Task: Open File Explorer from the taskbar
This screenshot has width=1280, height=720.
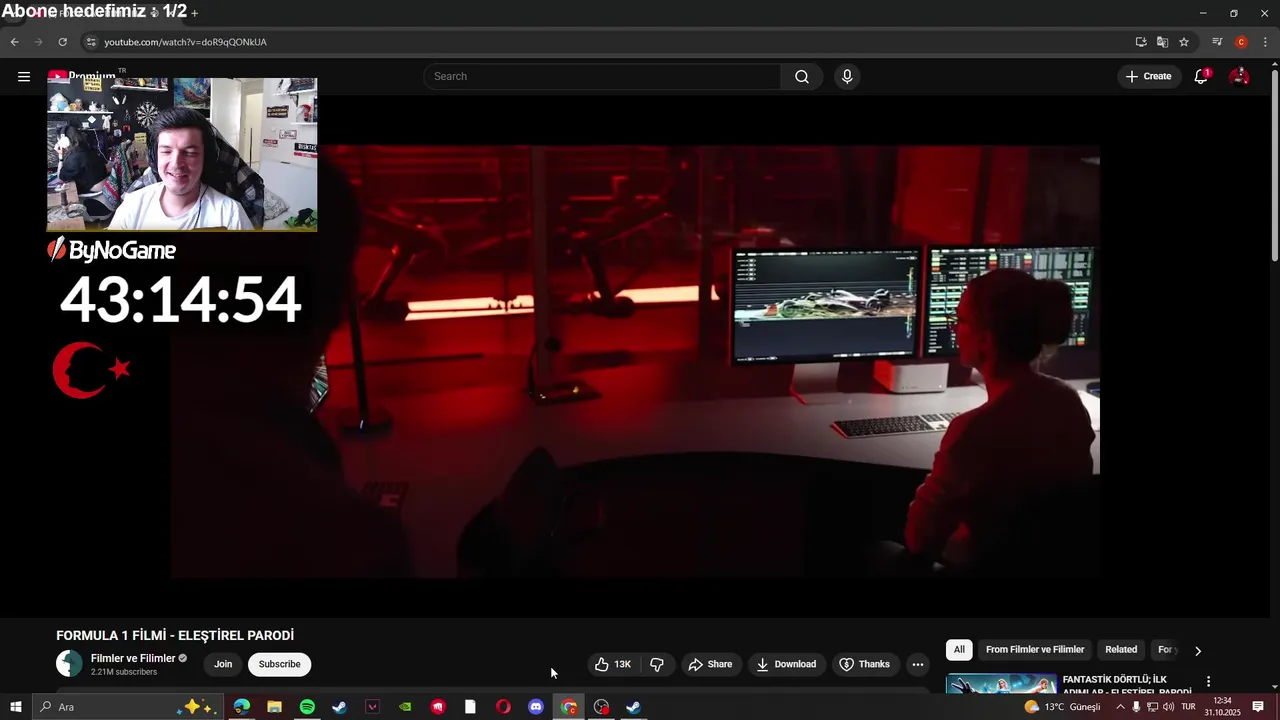Action: click(274, 707)
